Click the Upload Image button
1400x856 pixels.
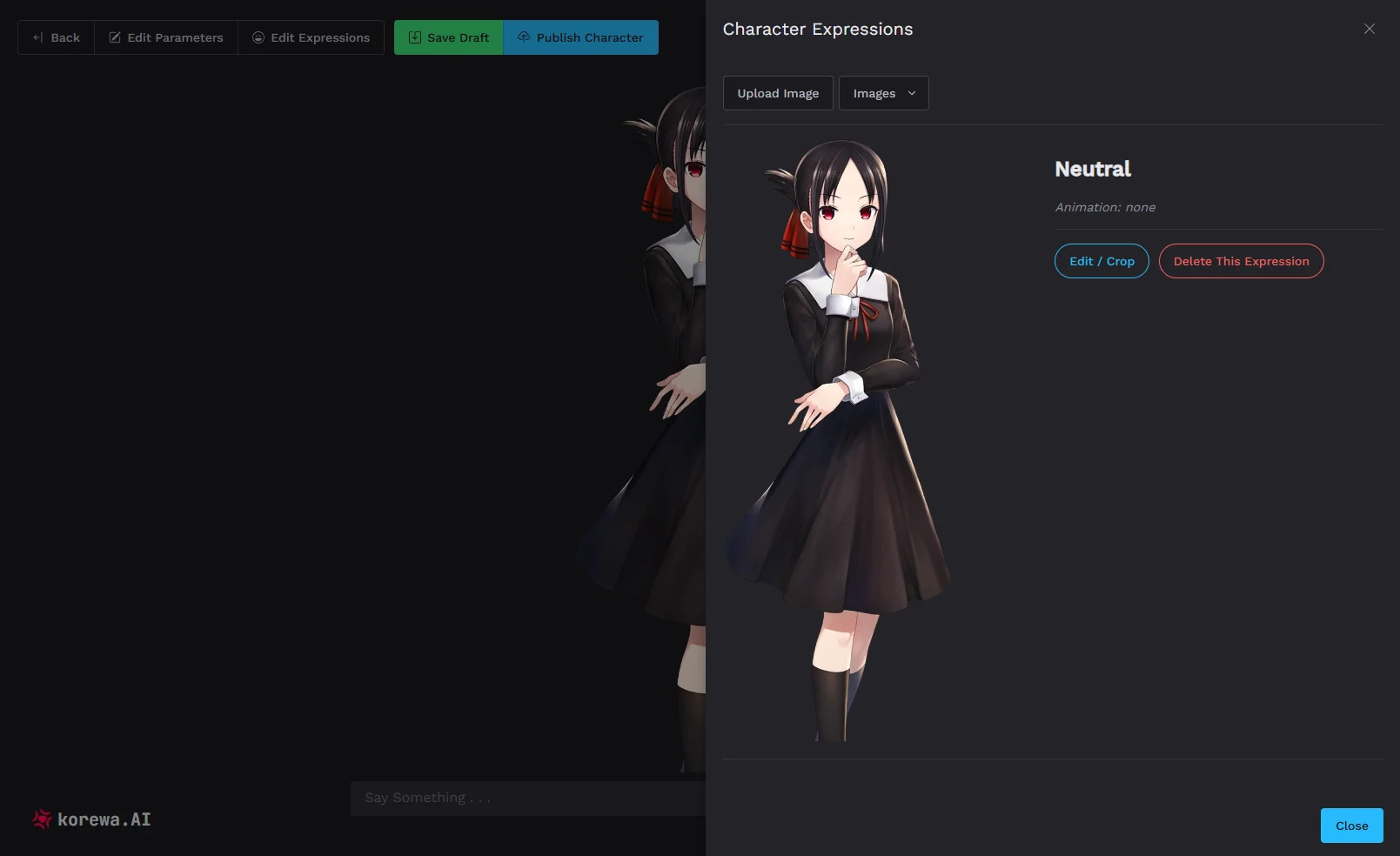coord(777,93)
